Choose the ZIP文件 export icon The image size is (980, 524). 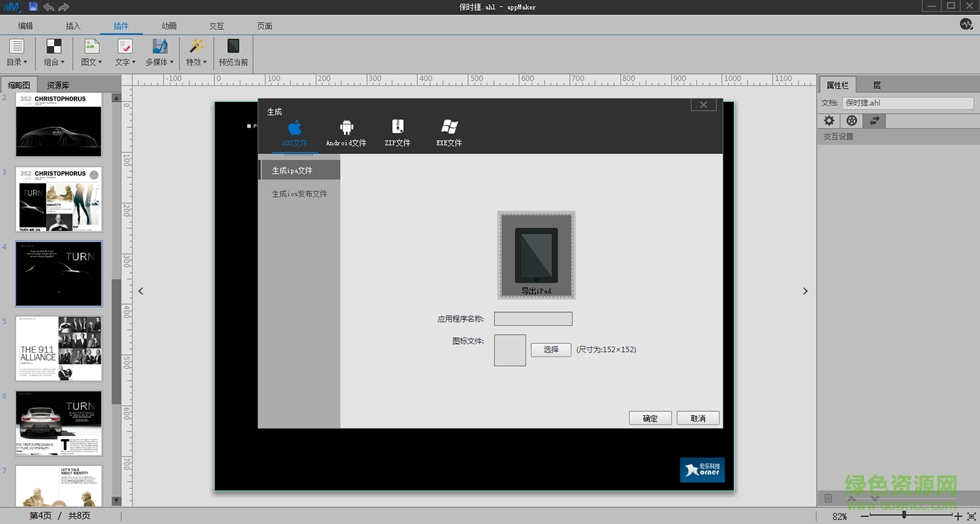[x=398, y=128]
